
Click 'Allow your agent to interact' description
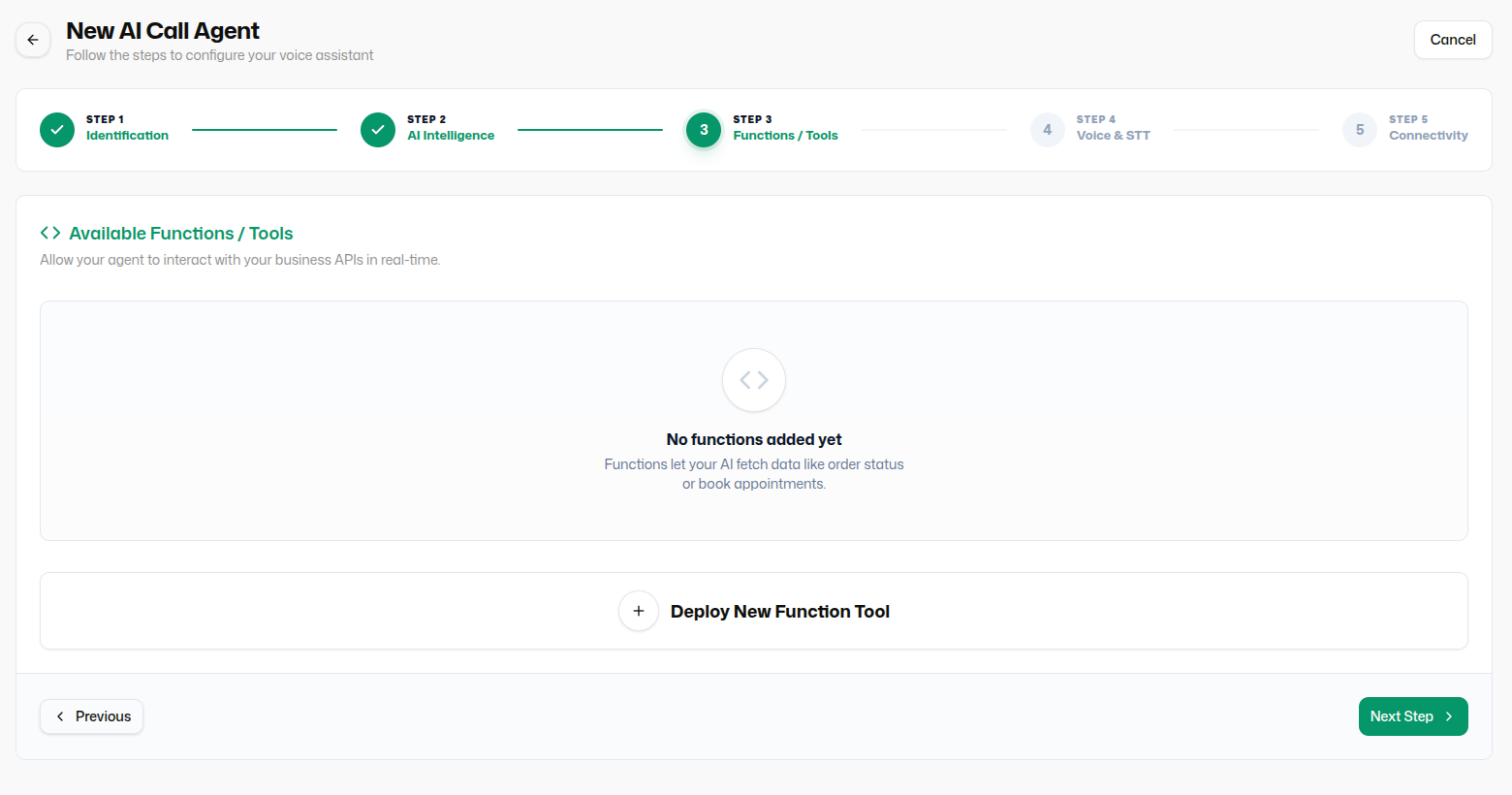240,260
